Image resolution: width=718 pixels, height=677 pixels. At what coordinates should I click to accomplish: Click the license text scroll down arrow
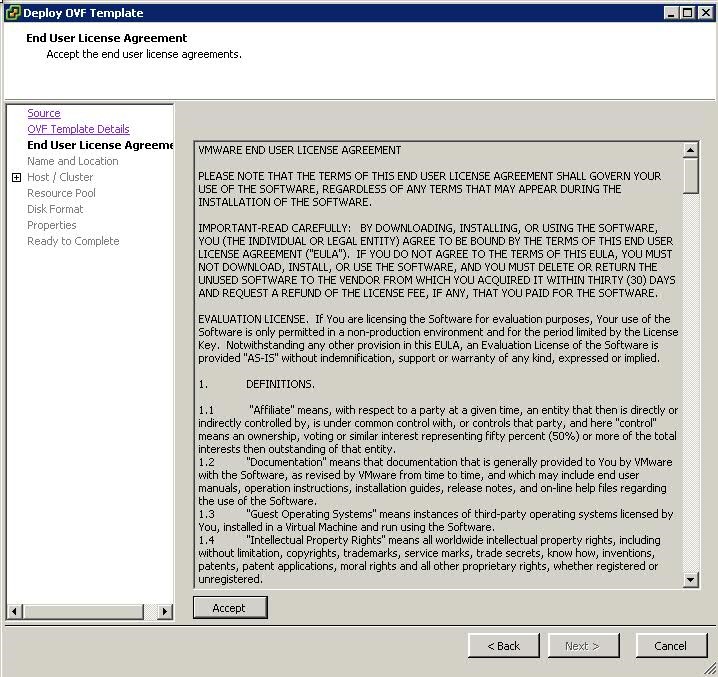point(691,580)
